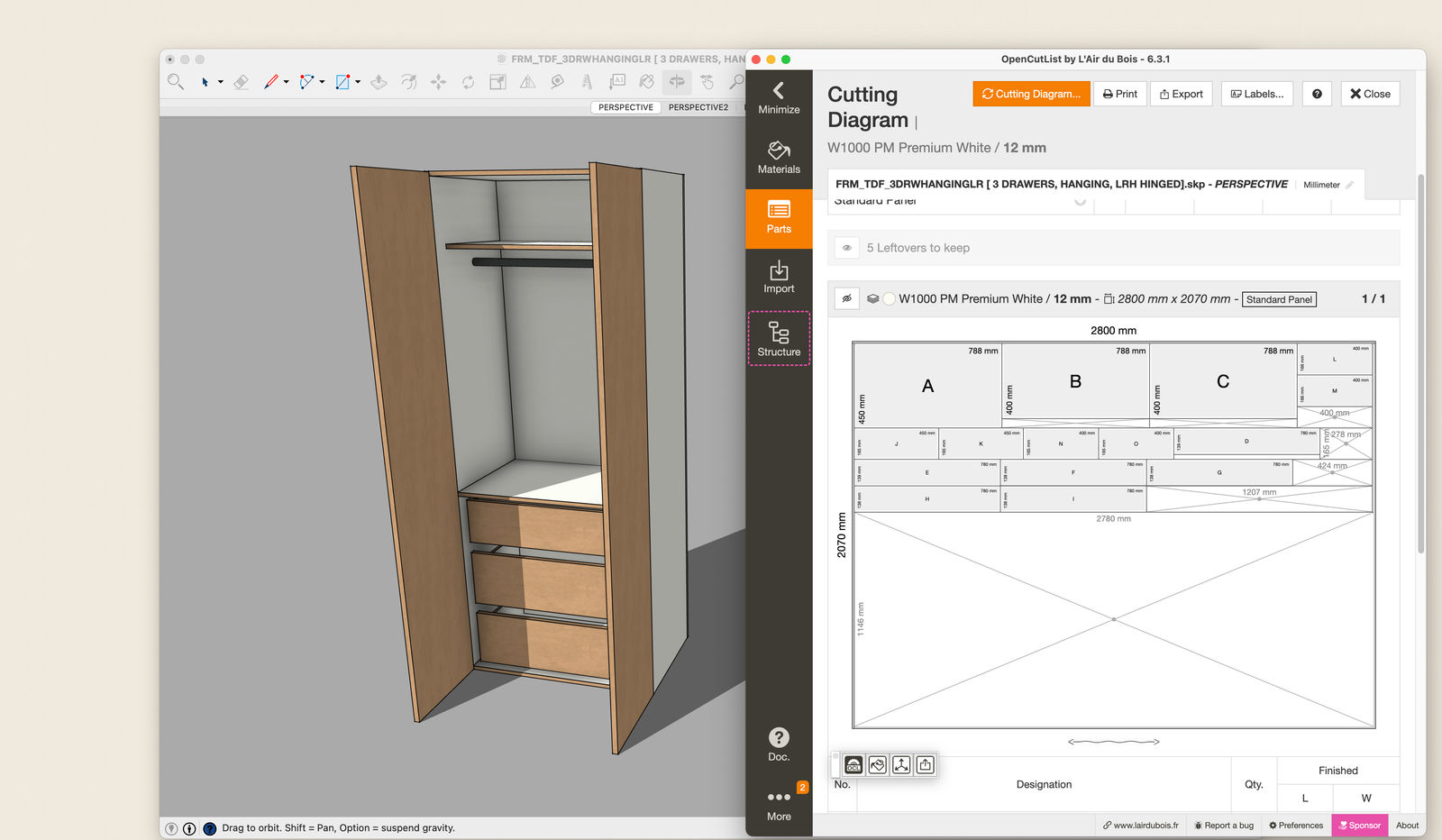Viewport: 1442px width, 840px height.
Task: Click the Designation column header
Action: [1044, 785]
